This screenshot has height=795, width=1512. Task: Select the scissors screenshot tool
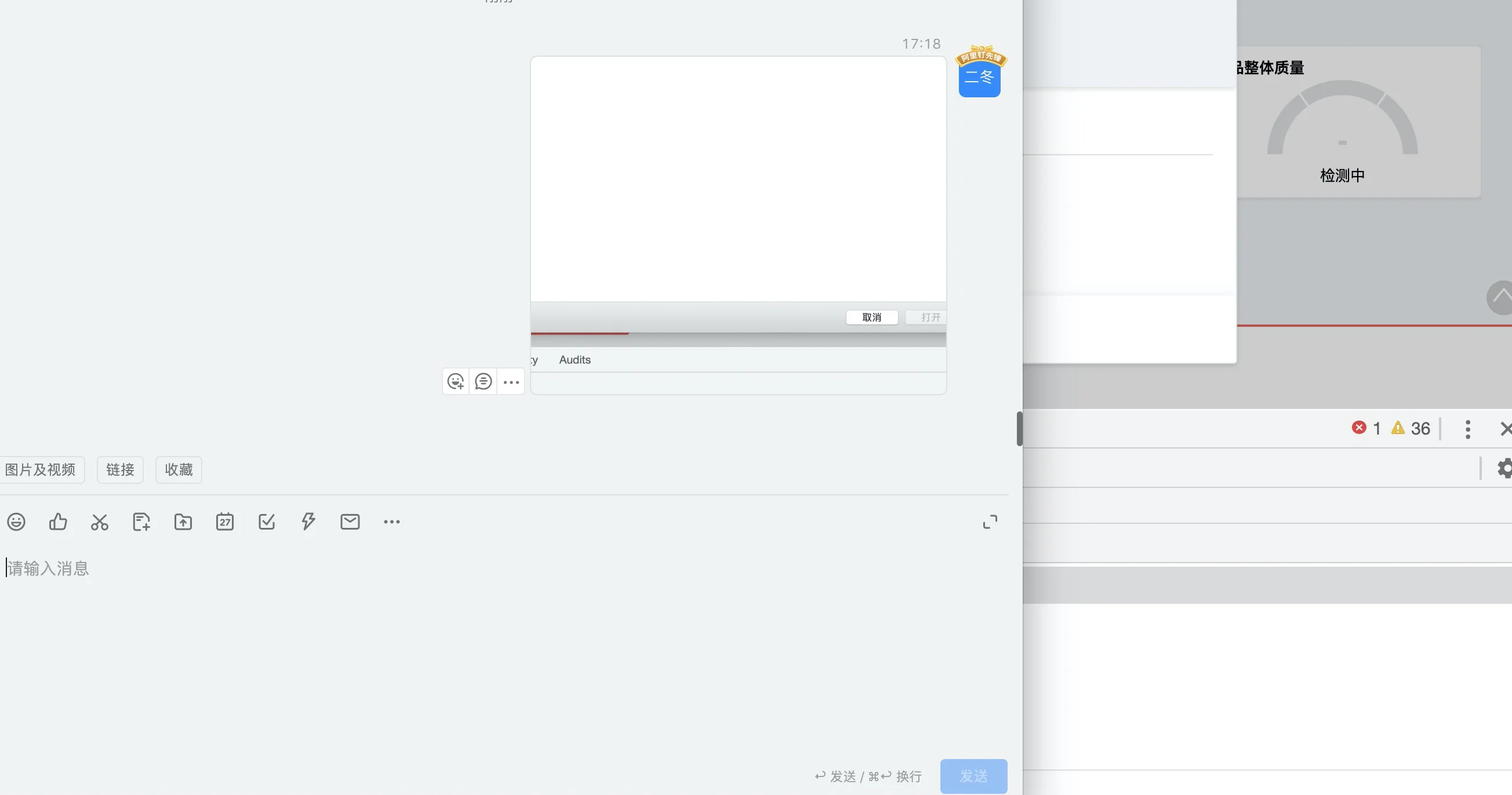click(x=100, y=522)
